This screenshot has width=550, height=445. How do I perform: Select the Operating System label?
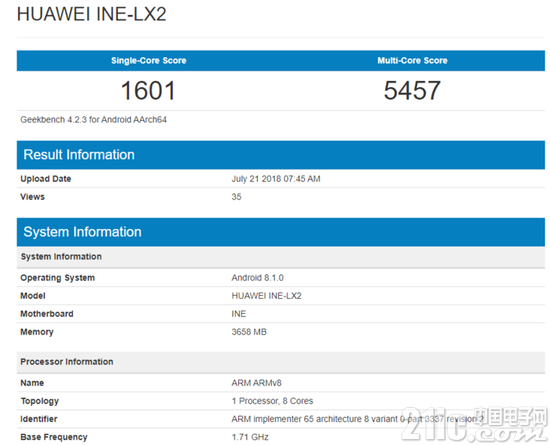(58, 278)
